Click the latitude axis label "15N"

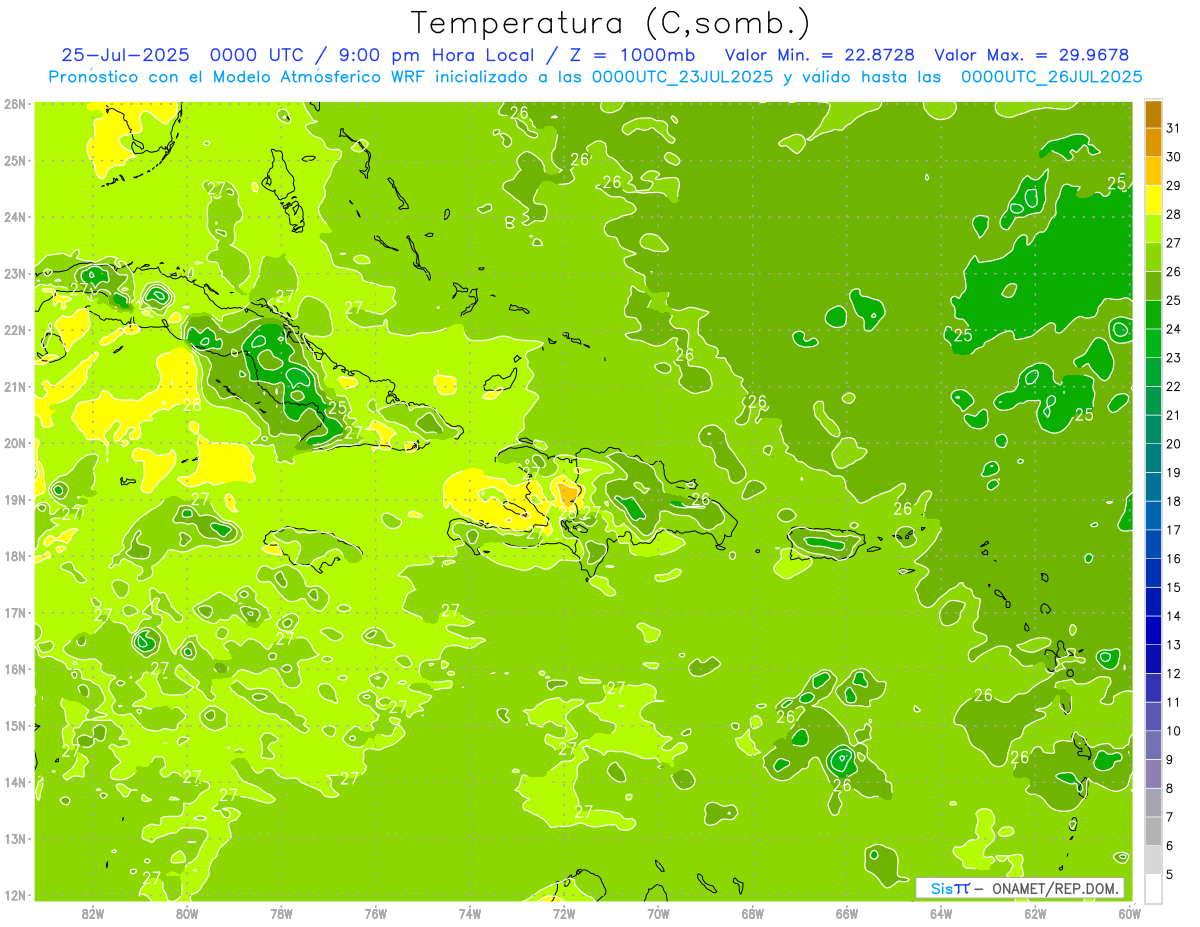[14, 726]
